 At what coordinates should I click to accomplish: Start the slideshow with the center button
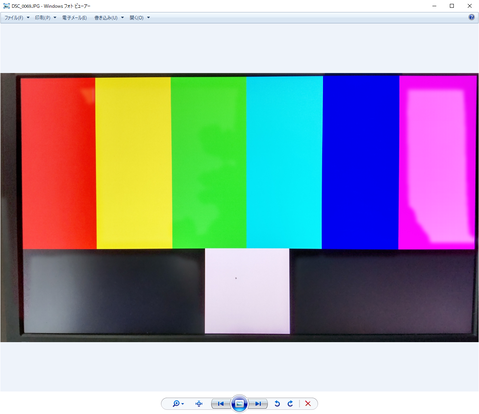point(239,404)
